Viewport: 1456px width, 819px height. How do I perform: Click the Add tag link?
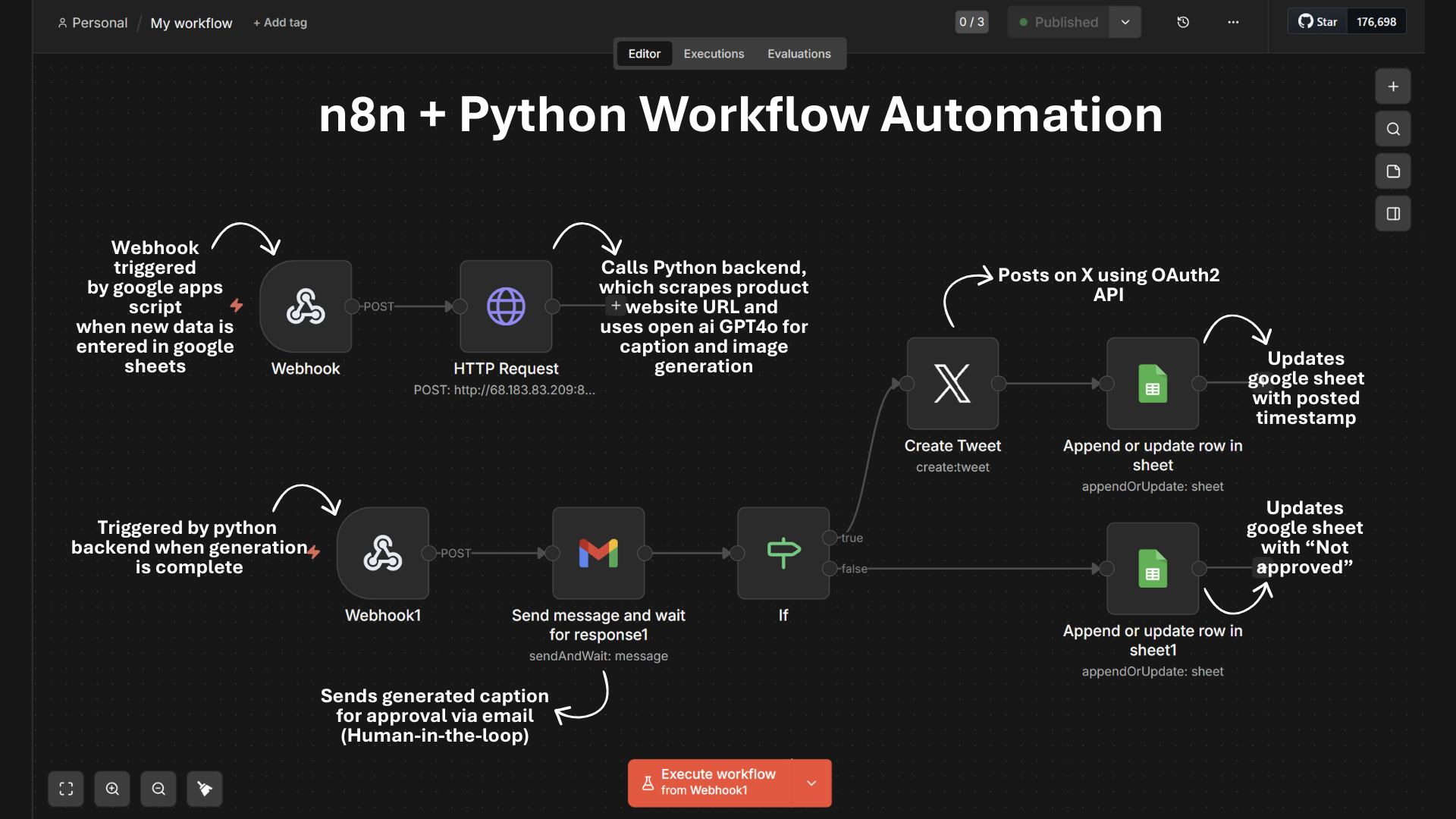tap(281, 23)
